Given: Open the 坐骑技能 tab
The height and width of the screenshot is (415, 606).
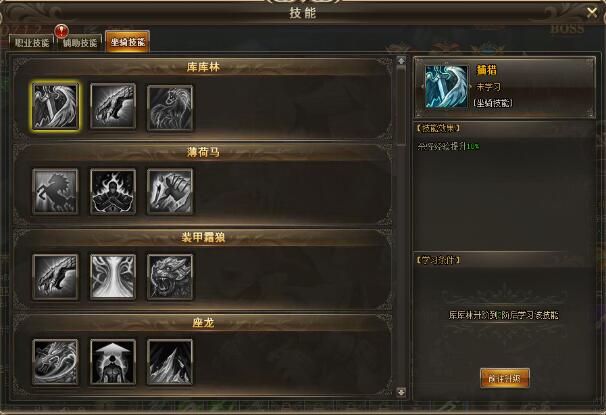Looking at the screenshot, I should pos(128,41).
